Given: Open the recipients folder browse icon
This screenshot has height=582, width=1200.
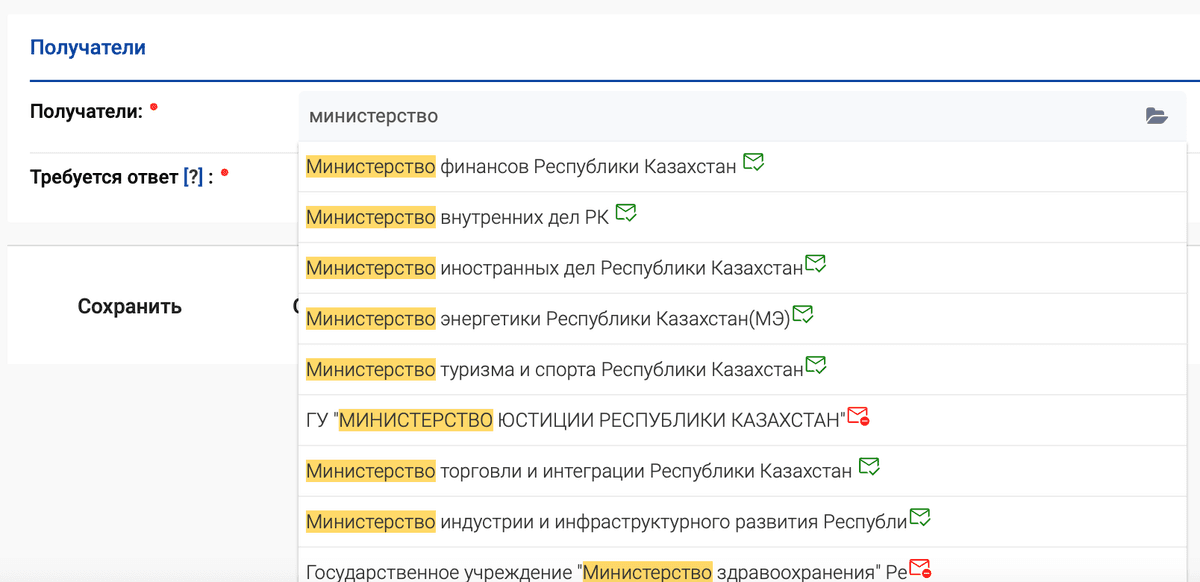Looking at the screenshot, I should click(1156, 116).
